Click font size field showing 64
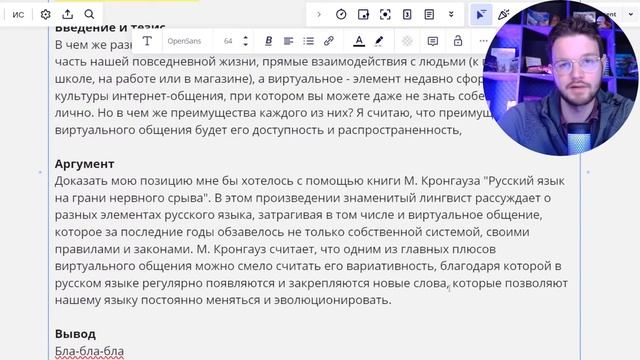640x360 pixels. [228, 41]
